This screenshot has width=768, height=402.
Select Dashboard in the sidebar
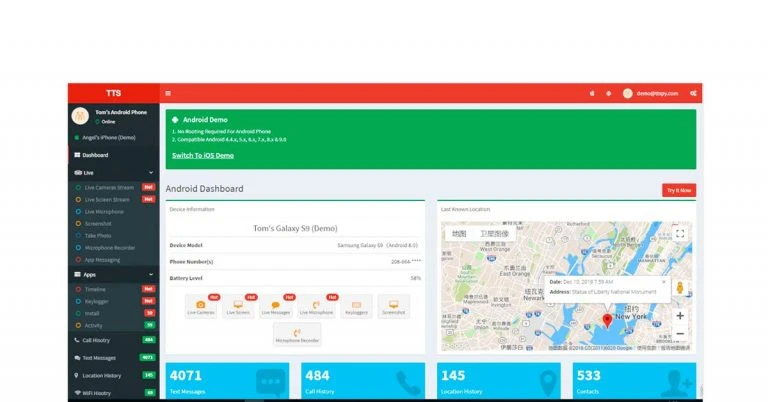coord(96,155)
